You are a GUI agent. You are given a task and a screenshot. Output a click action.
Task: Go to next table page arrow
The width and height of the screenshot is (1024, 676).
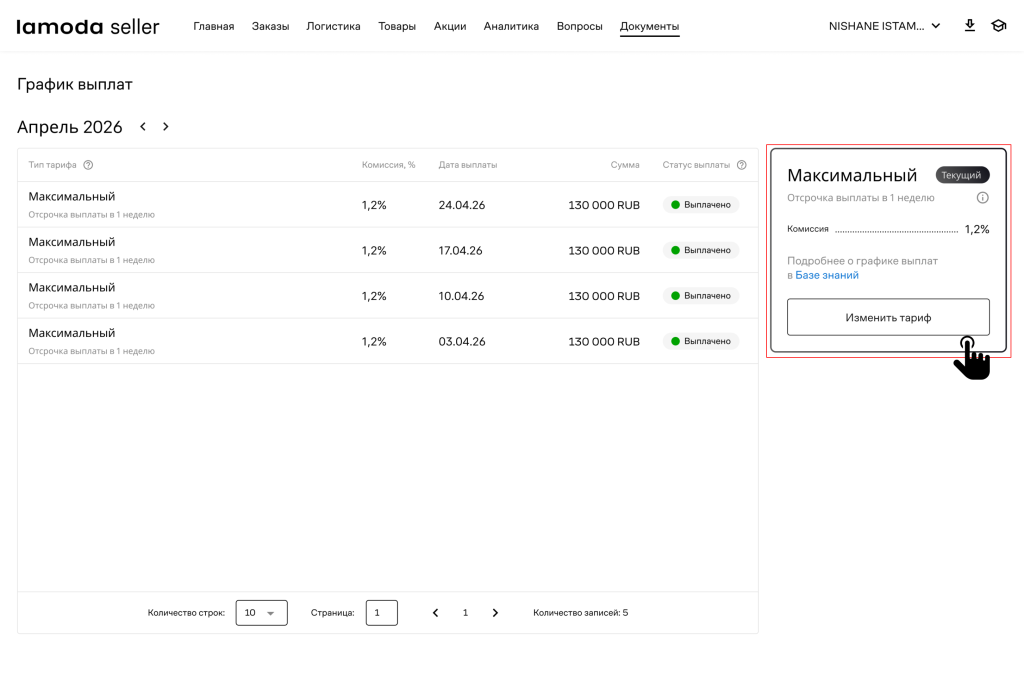495,613
